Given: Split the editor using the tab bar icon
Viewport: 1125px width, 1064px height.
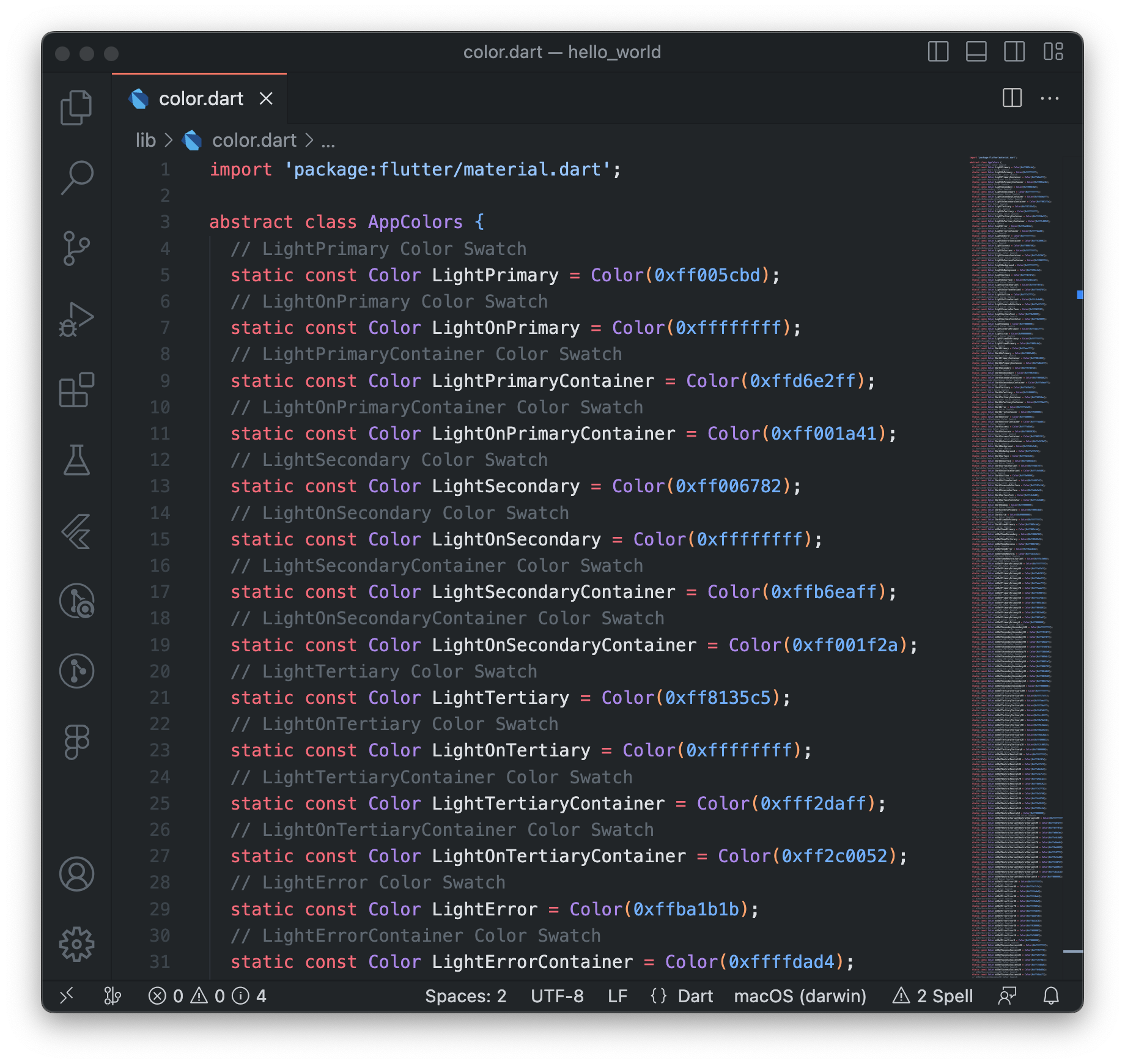Looking at the screenshot, I should (x=1013, y=98).
